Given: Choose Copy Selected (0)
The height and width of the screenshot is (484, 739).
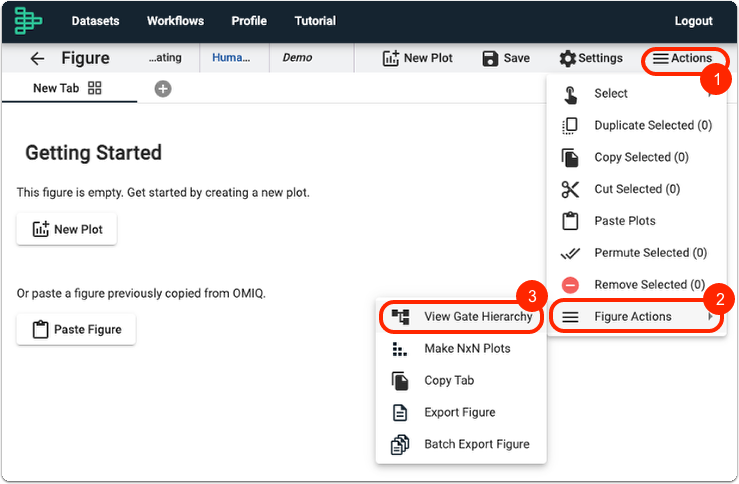Looking at the screenshot, I should [x=641, y=157].
